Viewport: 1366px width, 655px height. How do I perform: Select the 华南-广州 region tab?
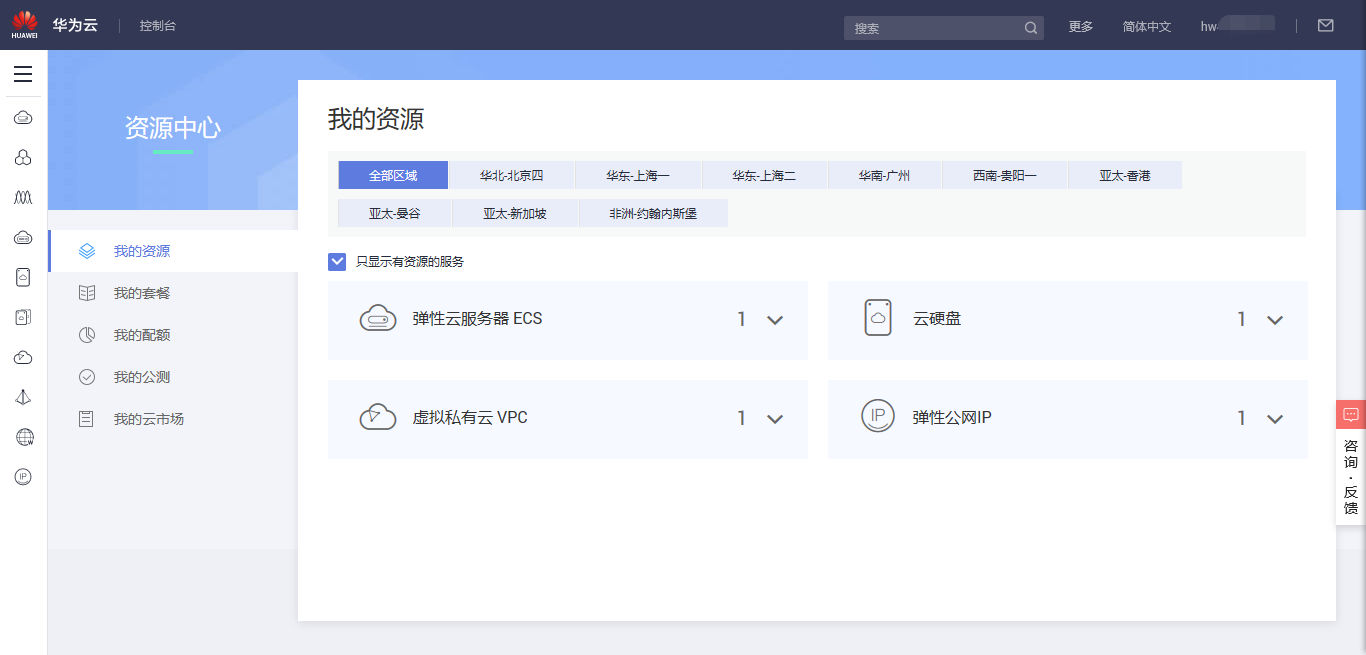885,175
